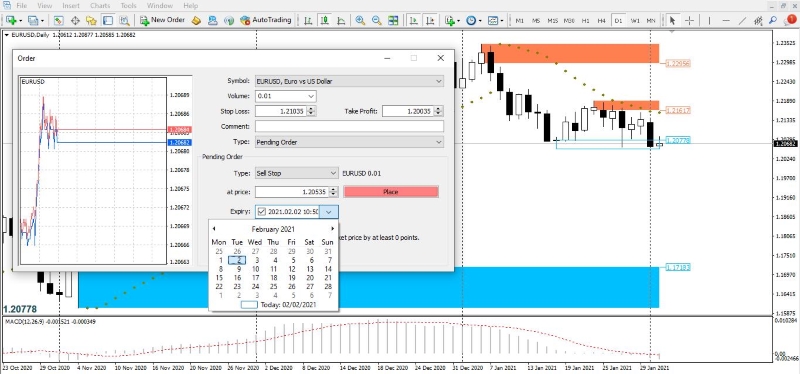
Task: Open the Strategy Tester icon
Action: click(x=124, y=20)
